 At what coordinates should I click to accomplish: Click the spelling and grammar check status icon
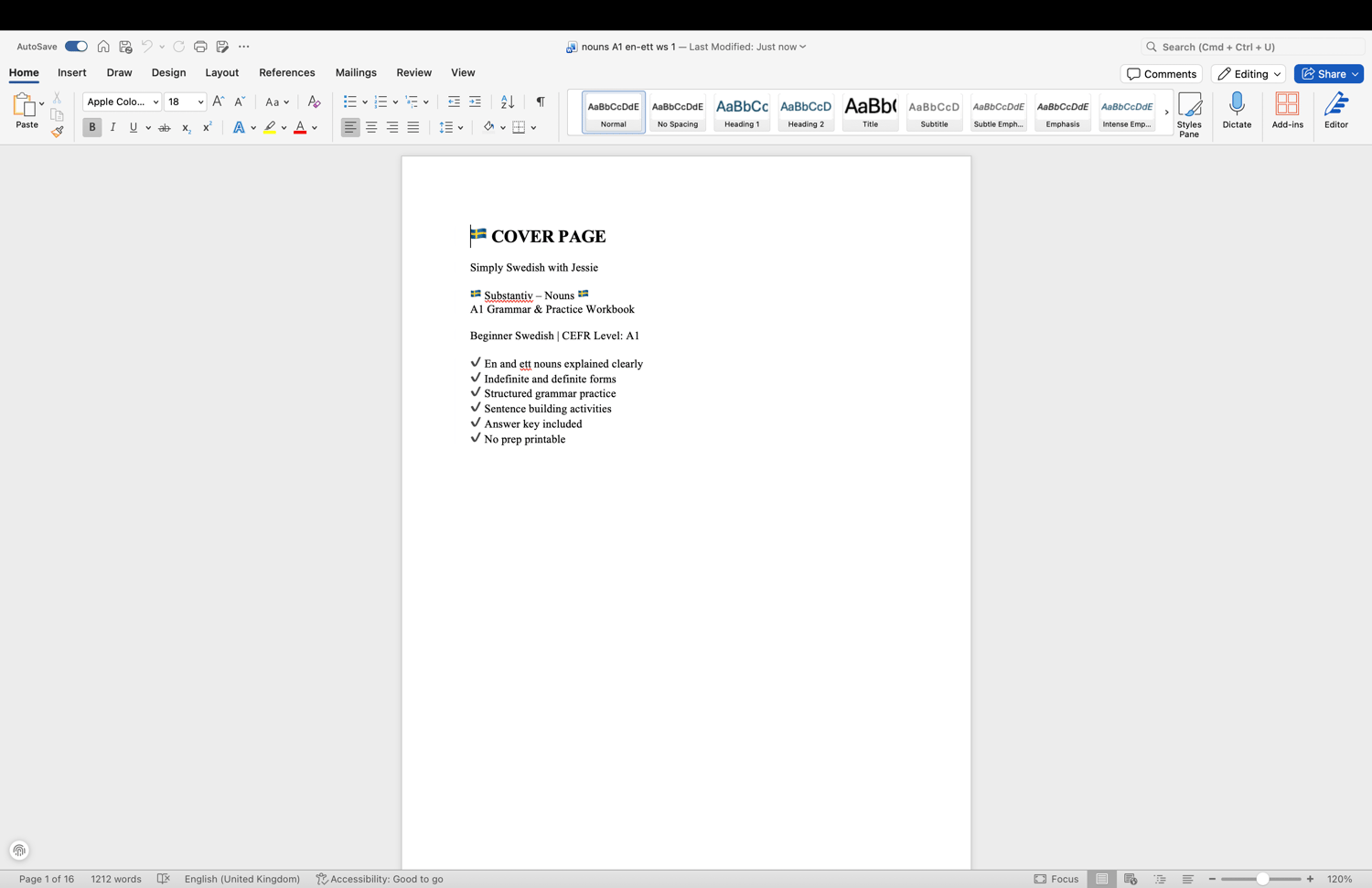click(164, 879)
